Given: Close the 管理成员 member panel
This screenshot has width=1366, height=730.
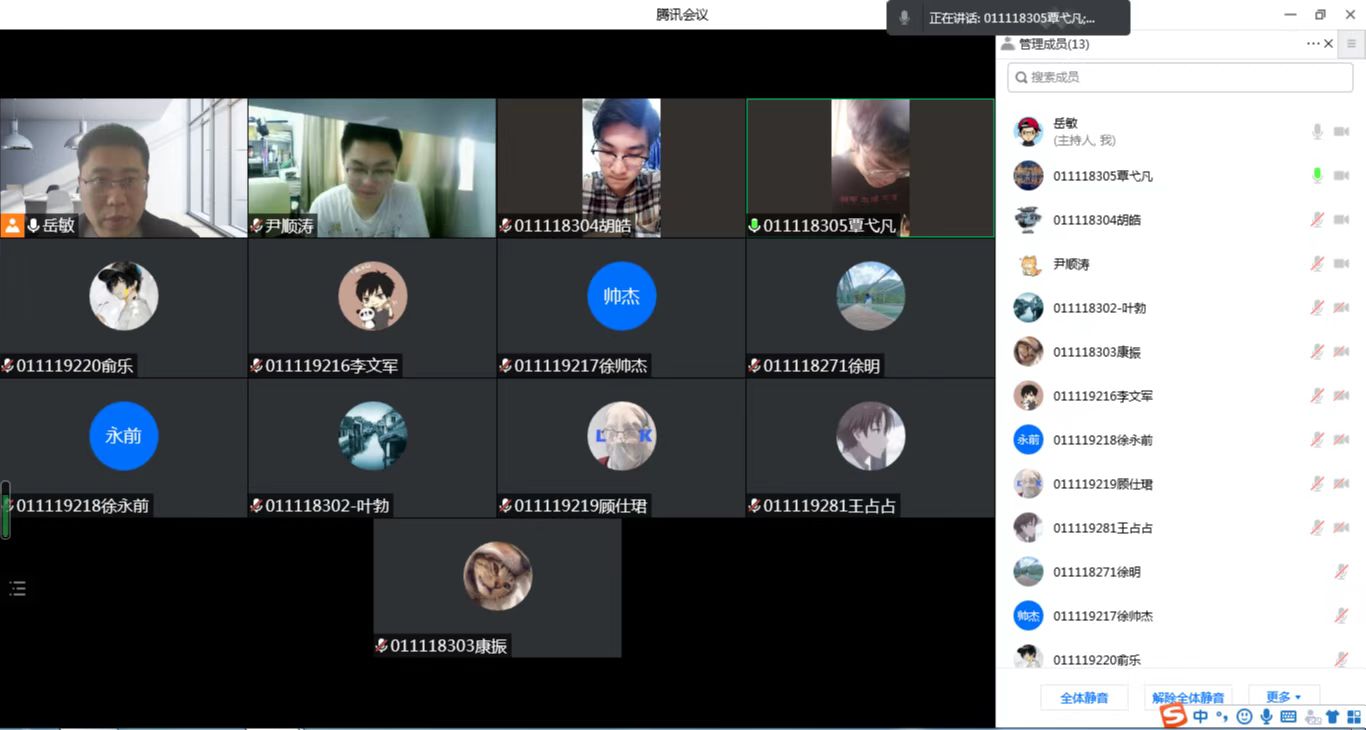Looking at the screenshot, I should 1328,44.
